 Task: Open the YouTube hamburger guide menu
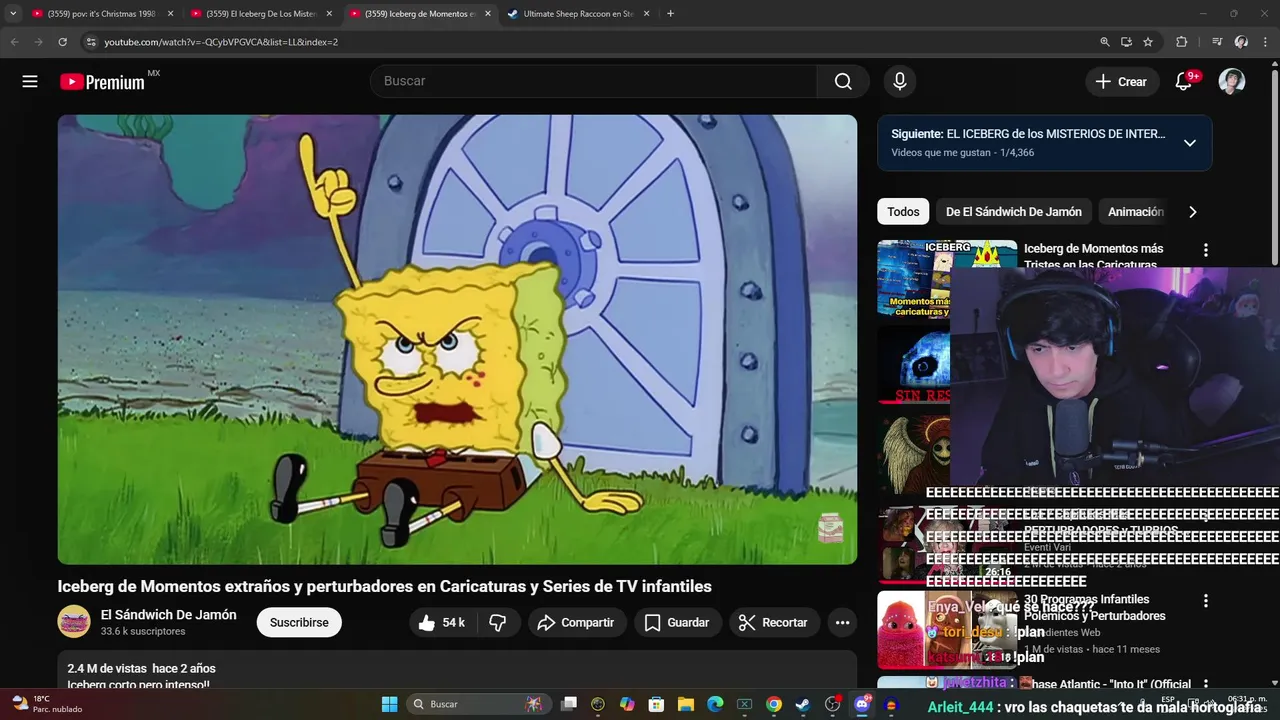click(x=30, y=82)
